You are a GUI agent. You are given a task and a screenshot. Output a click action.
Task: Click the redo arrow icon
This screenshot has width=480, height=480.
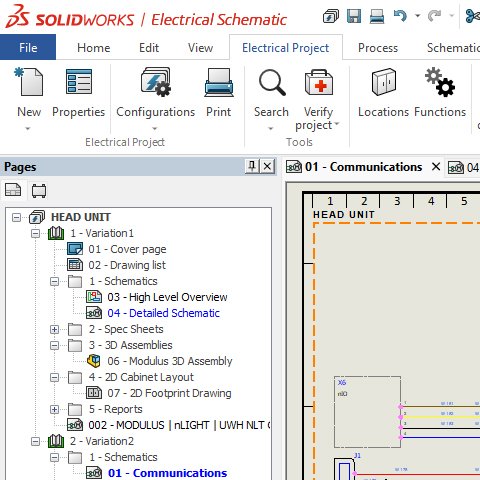pos(434,16)
